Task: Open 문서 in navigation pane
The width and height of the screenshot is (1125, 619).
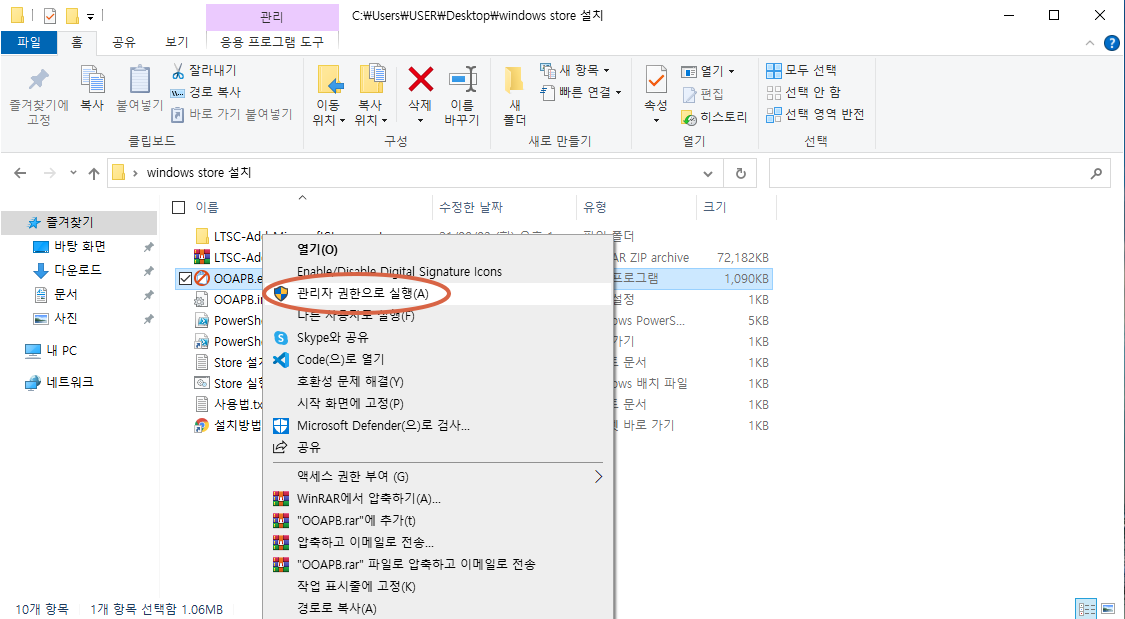Action: pos(66,295)
